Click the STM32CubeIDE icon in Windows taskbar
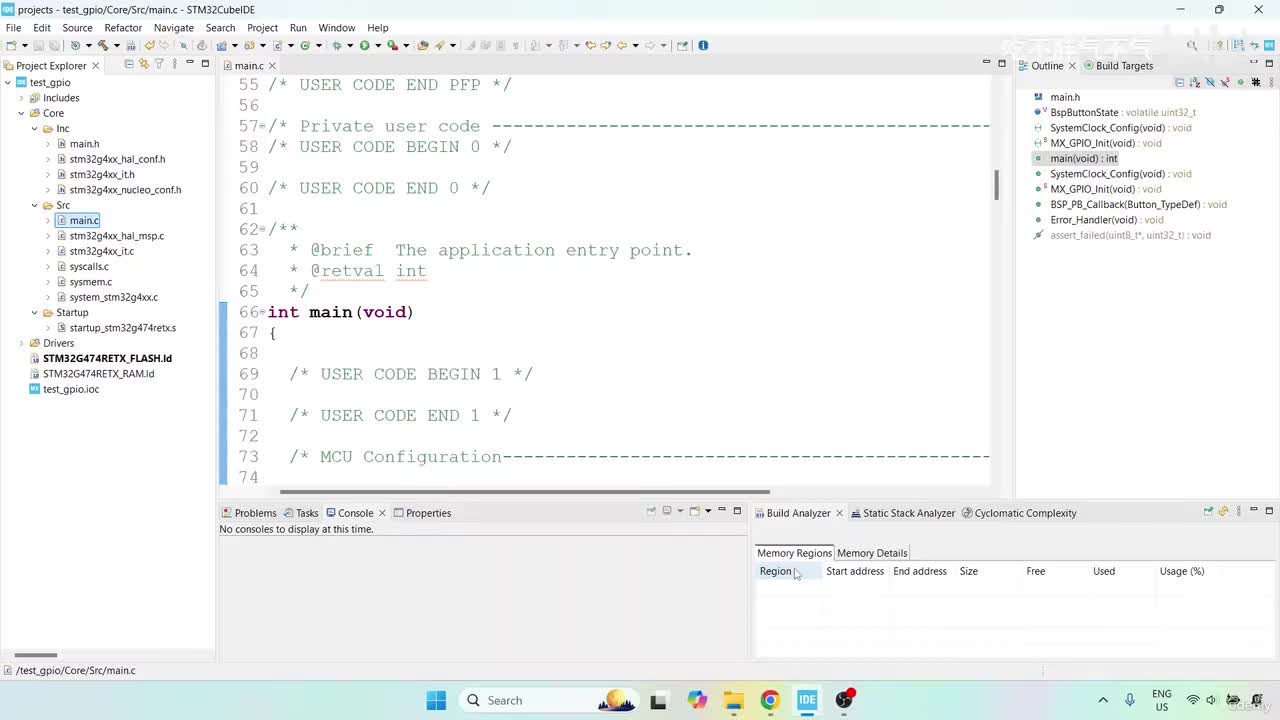Image resolution: width=1280 pixels, height=720 pixels. (807, 700)
